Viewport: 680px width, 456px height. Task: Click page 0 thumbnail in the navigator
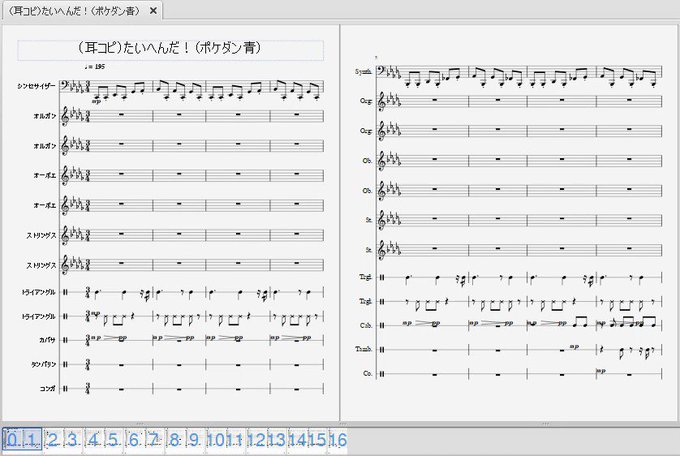pyautogui.click(x=12, y=440)
